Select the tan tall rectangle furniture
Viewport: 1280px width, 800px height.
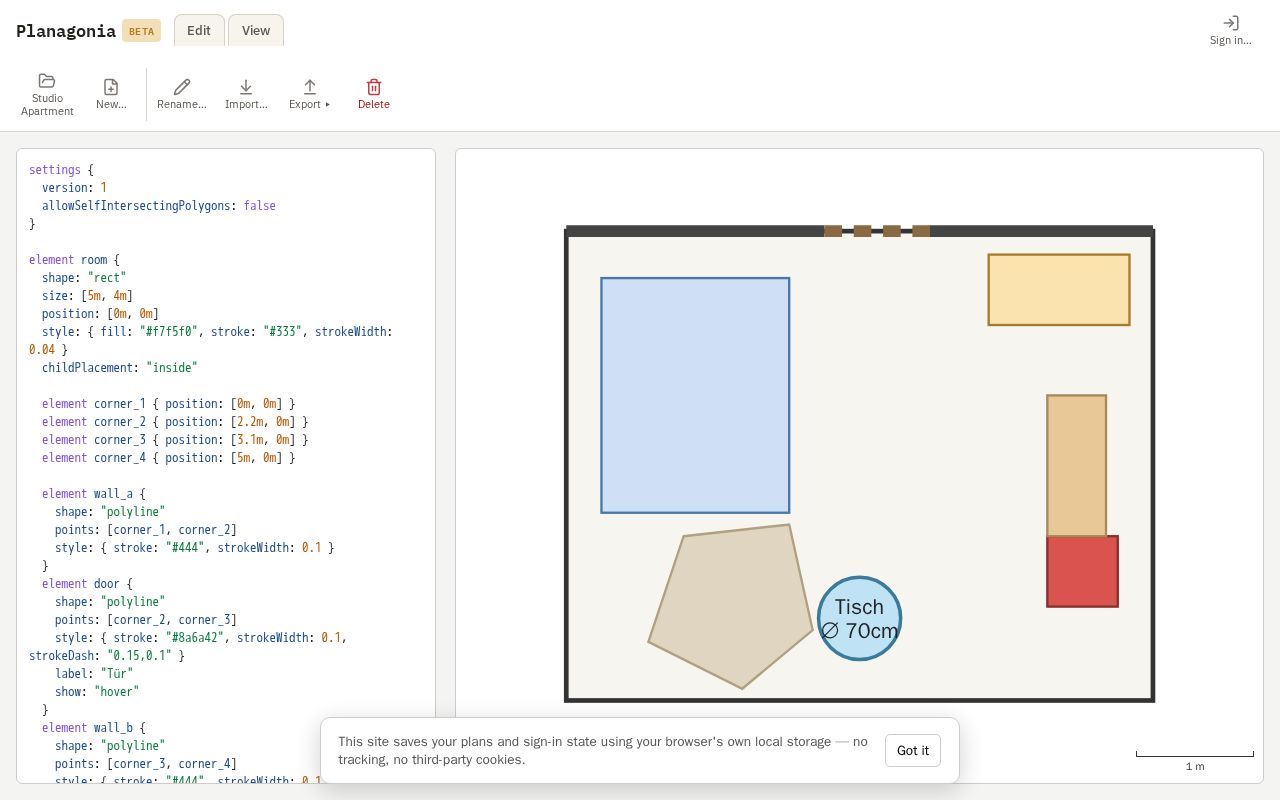coord(1076,465)
